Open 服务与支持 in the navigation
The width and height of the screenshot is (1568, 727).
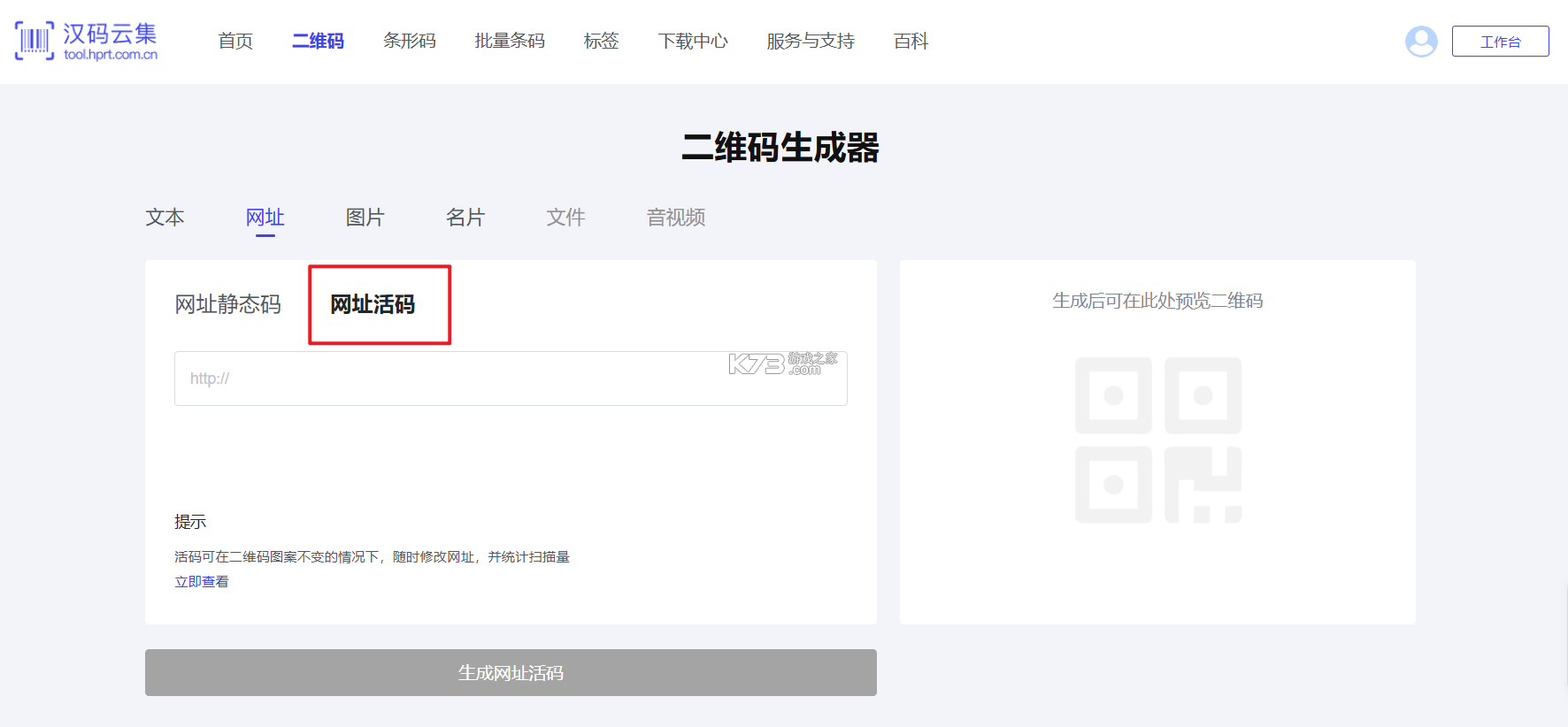pos(811,41)
